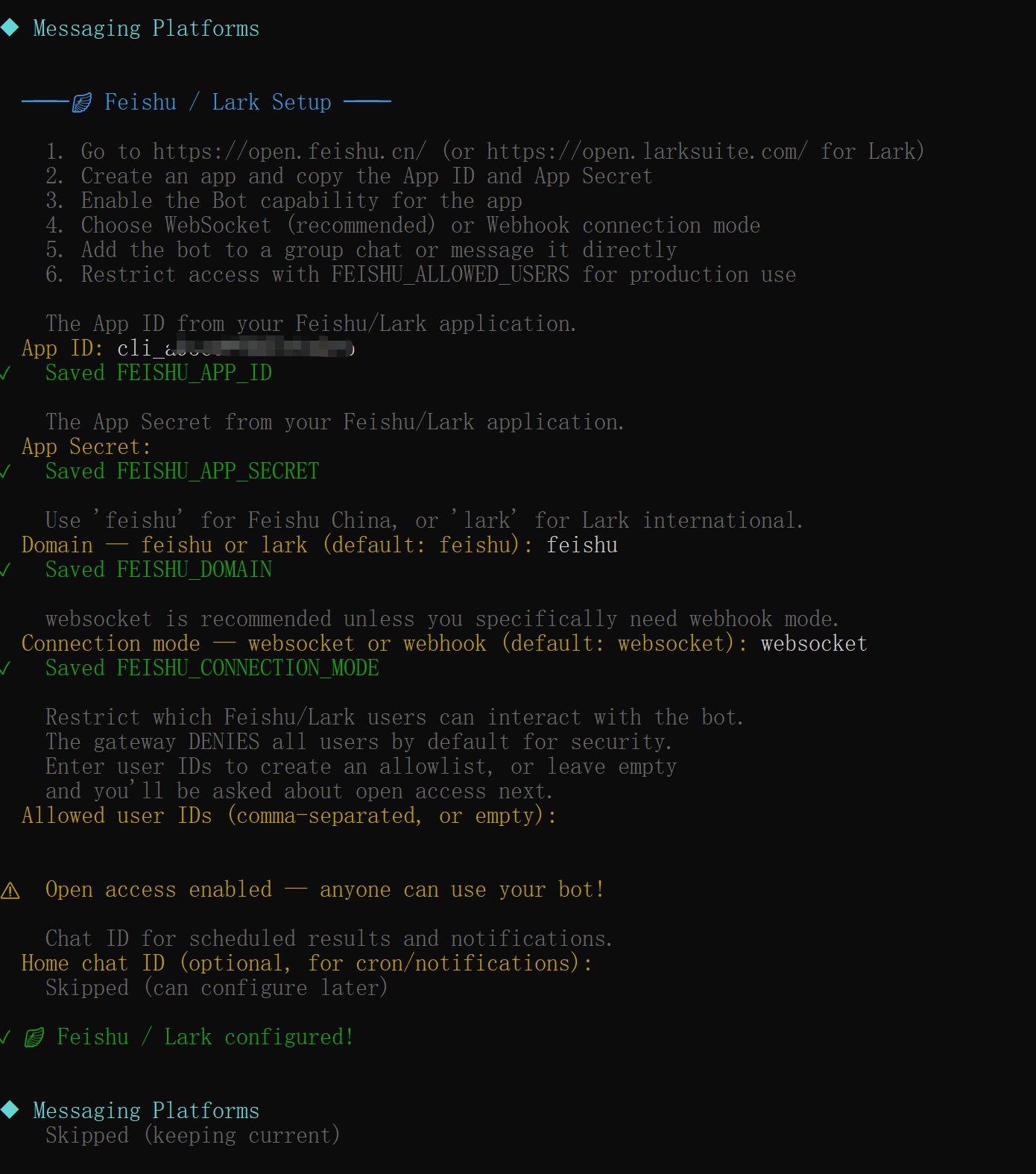1036x1174 pixels.
Task: Click step 4 'Choose WebSocket (recommended)' line
Action: [x=403, y=225]
